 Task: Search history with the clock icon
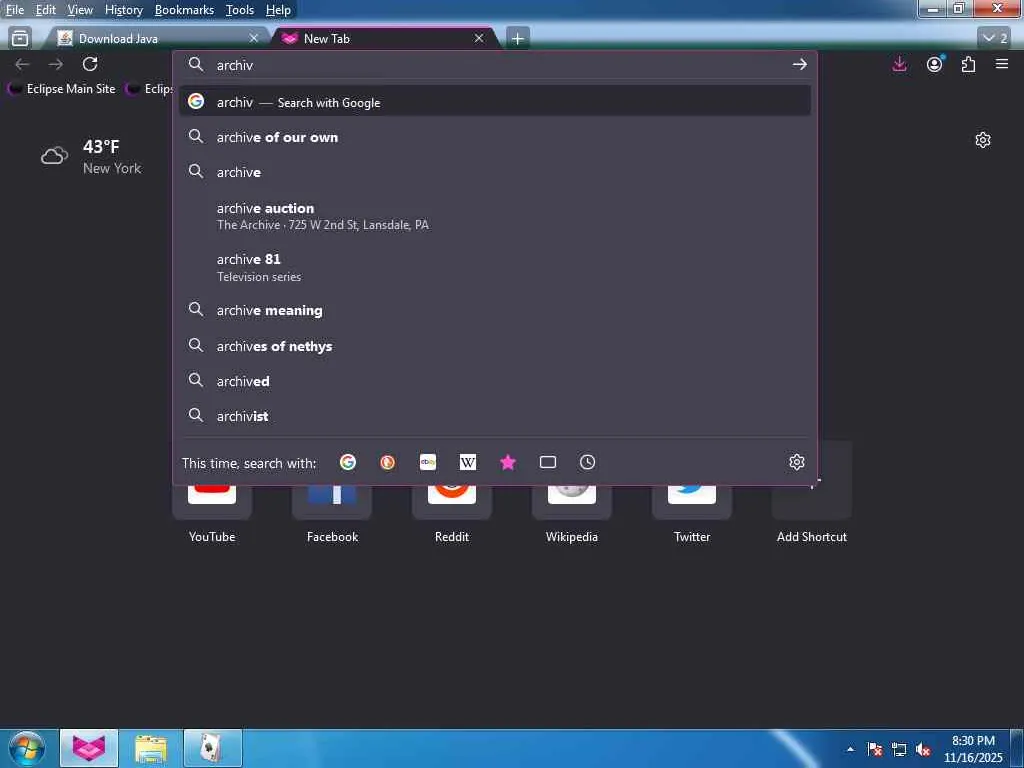pos(587,462)
